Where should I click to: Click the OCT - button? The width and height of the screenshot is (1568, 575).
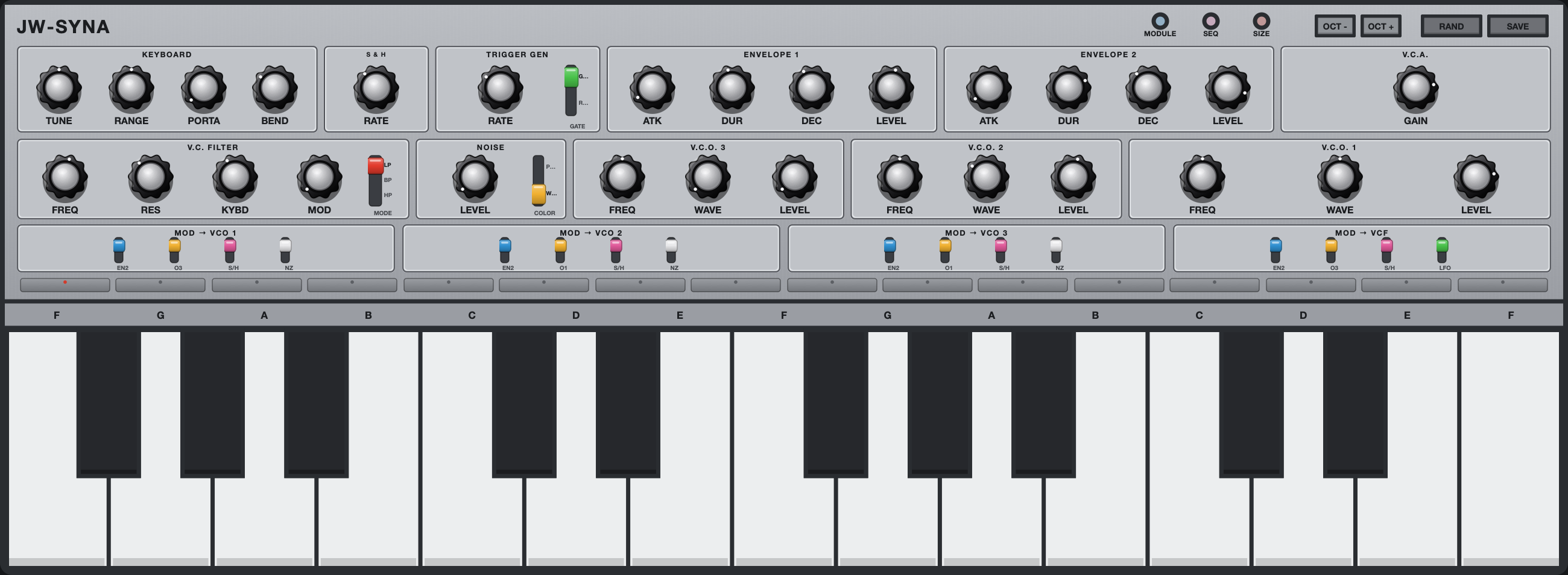click(x=1334, y=26)
